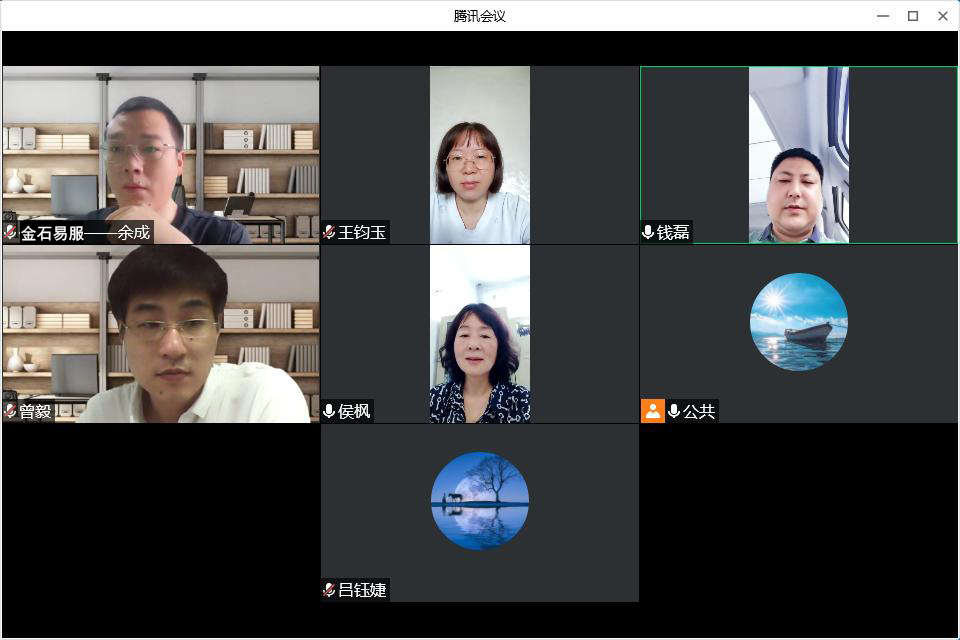
Task: Click the name label 侯枫
Action: pyautogui.click(x=354, y=412)
